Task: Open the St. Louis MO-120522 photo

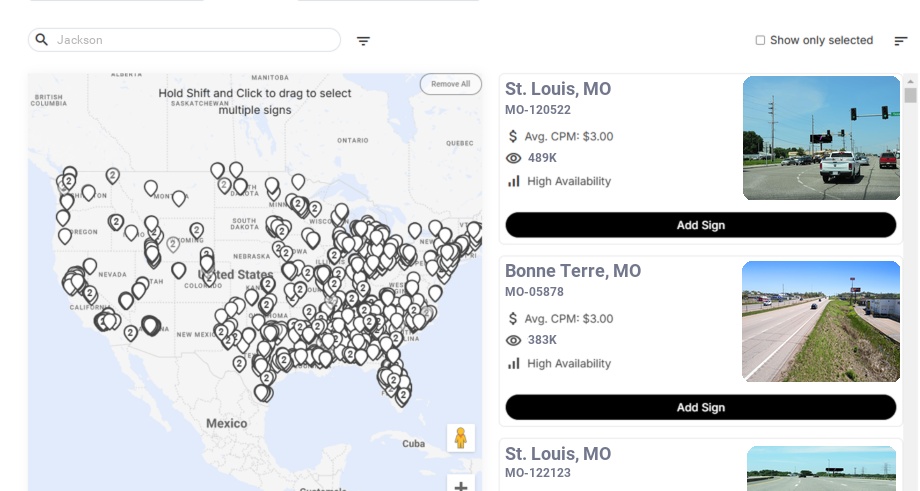Action: 821,138
